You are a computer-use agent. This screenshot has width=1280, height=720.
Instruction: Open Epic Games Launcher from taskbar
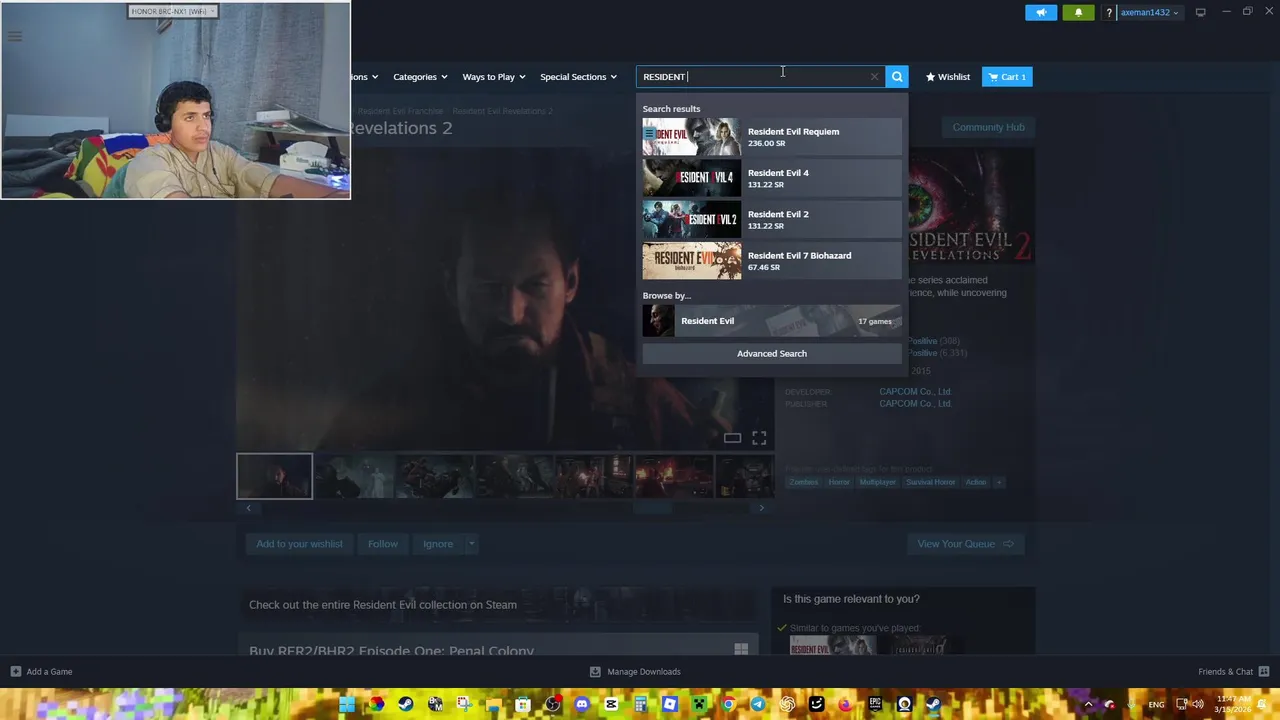[x=874, y=704]
